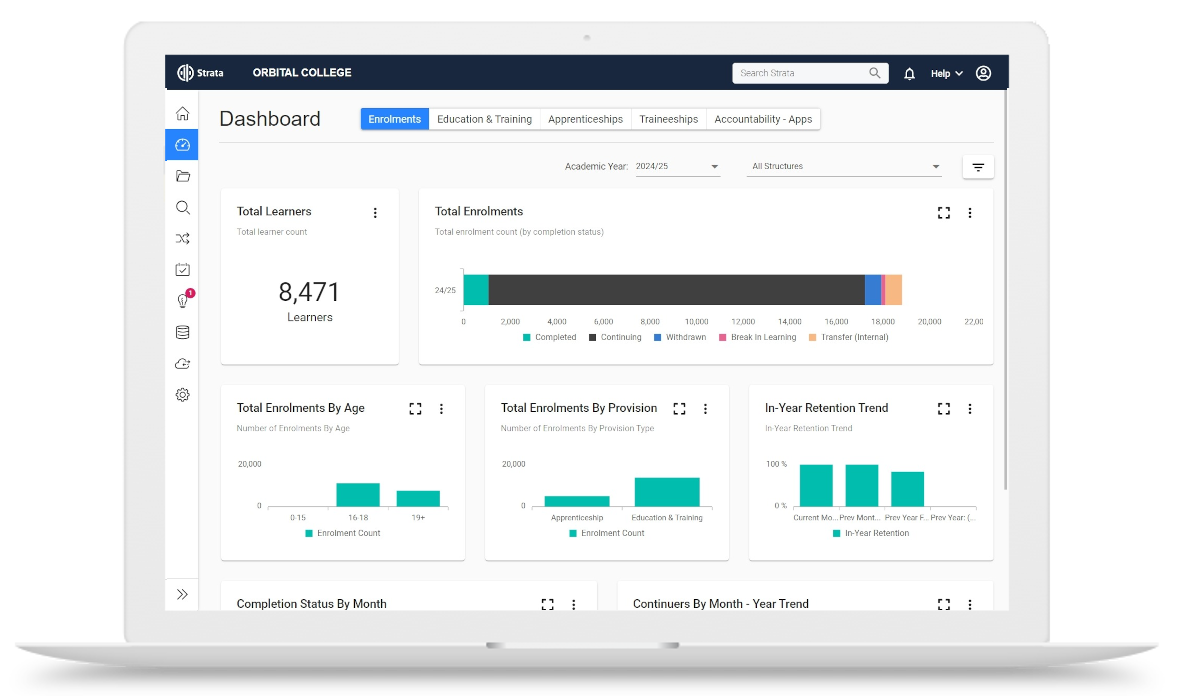This screenshot has width=1179, height=696.
Task: Select the Enrolments tab
Action: tap(395, 119)
